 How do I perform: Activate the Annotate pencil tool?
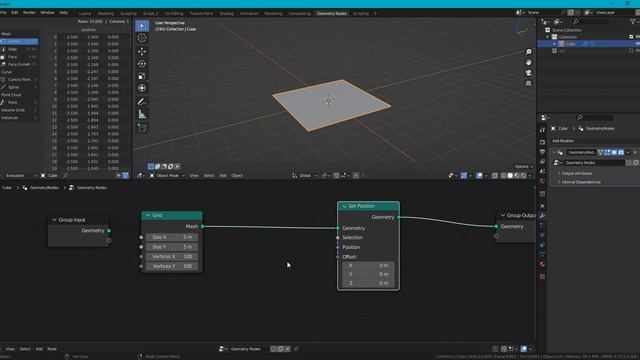click(142, 101)
